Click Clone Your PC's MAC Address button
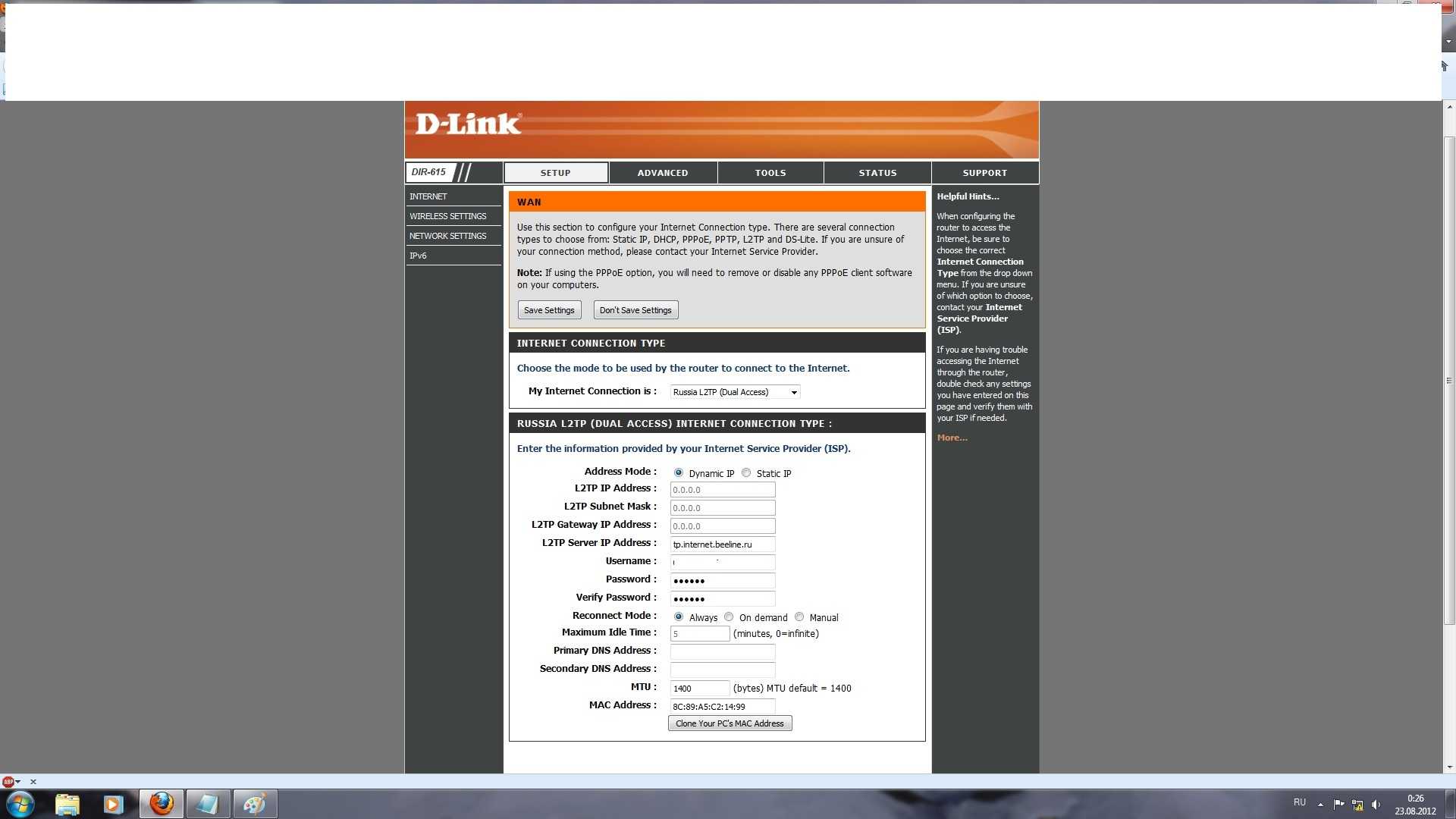This screenshot has height=819, width=1456. [730, 723]
